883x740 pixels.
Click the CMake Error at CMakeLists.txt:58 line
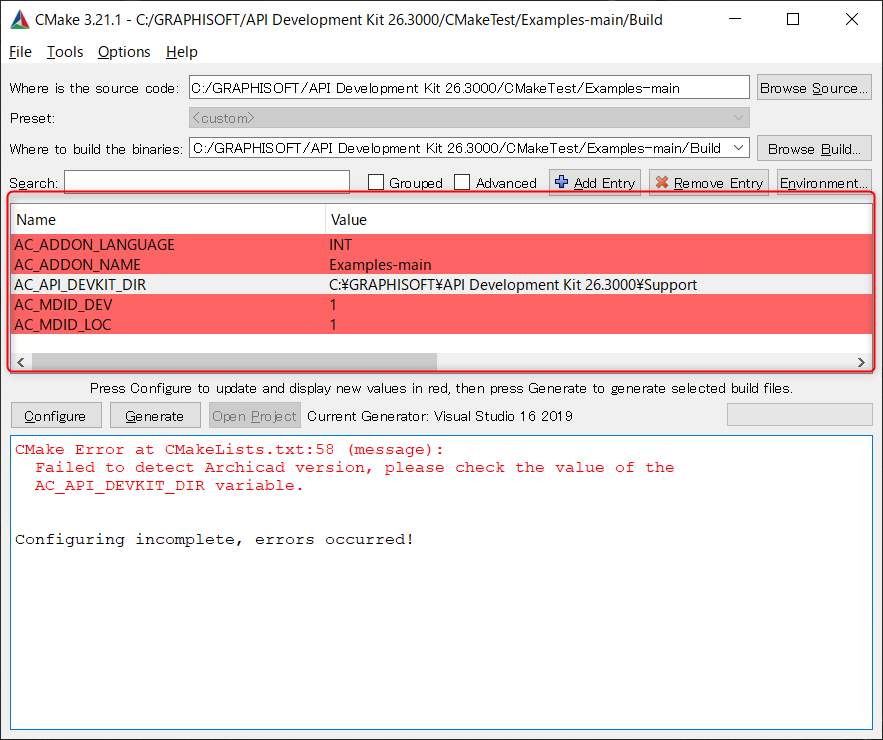(x=229, y=449)
